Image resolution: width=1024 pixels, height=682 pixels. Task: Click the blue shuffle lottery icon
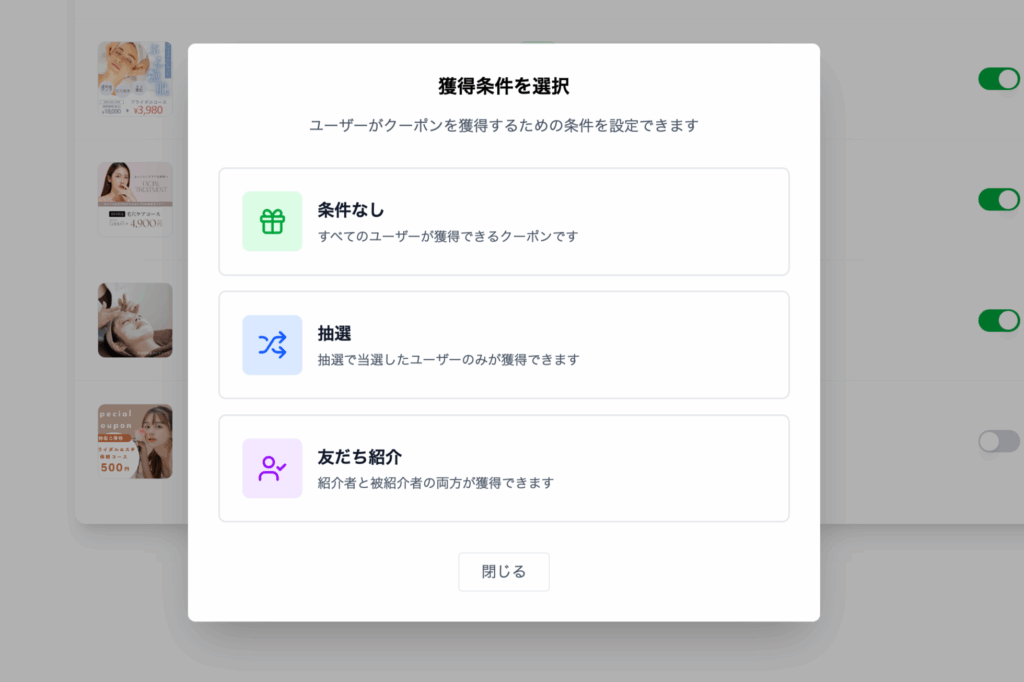pyautogui.click(x=272, y=345)
